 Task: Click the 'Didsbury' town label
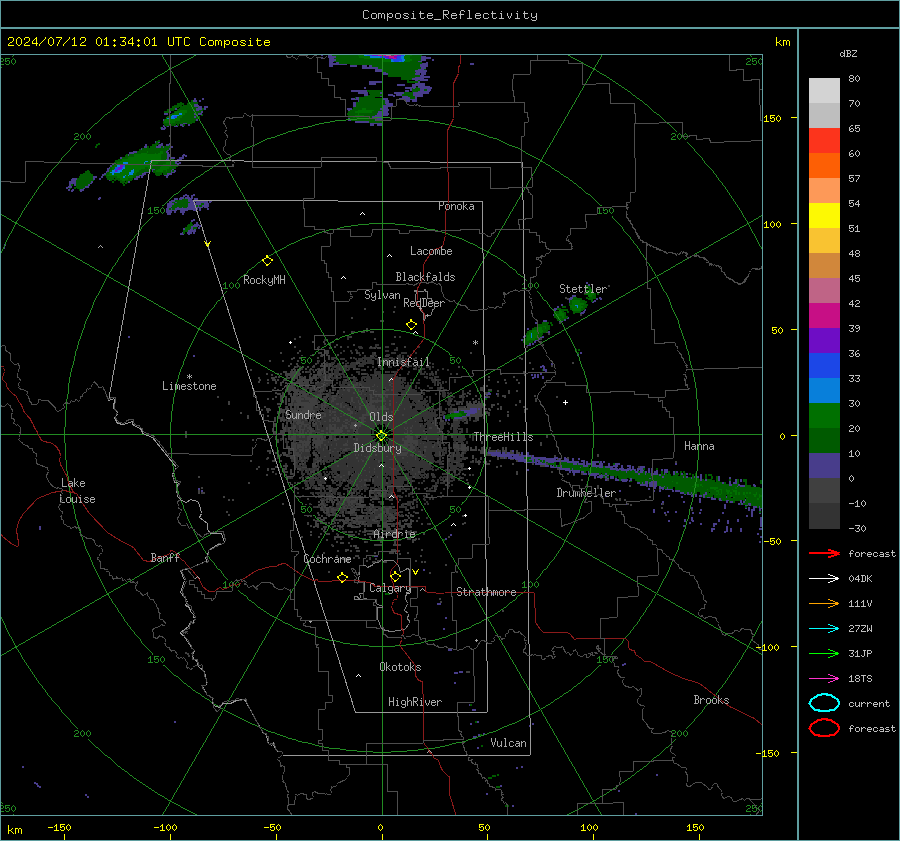(377, 448)
